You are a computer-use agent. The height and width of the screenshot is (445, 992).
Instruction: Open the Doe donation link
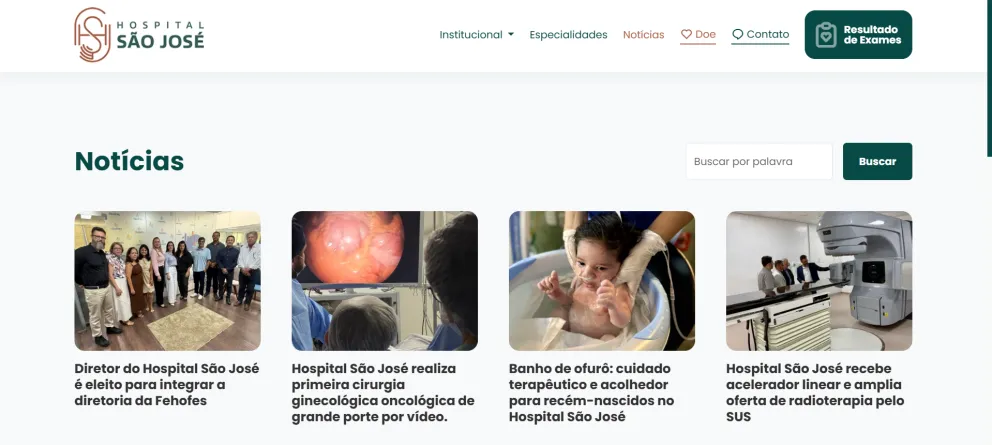pos(698,35)
